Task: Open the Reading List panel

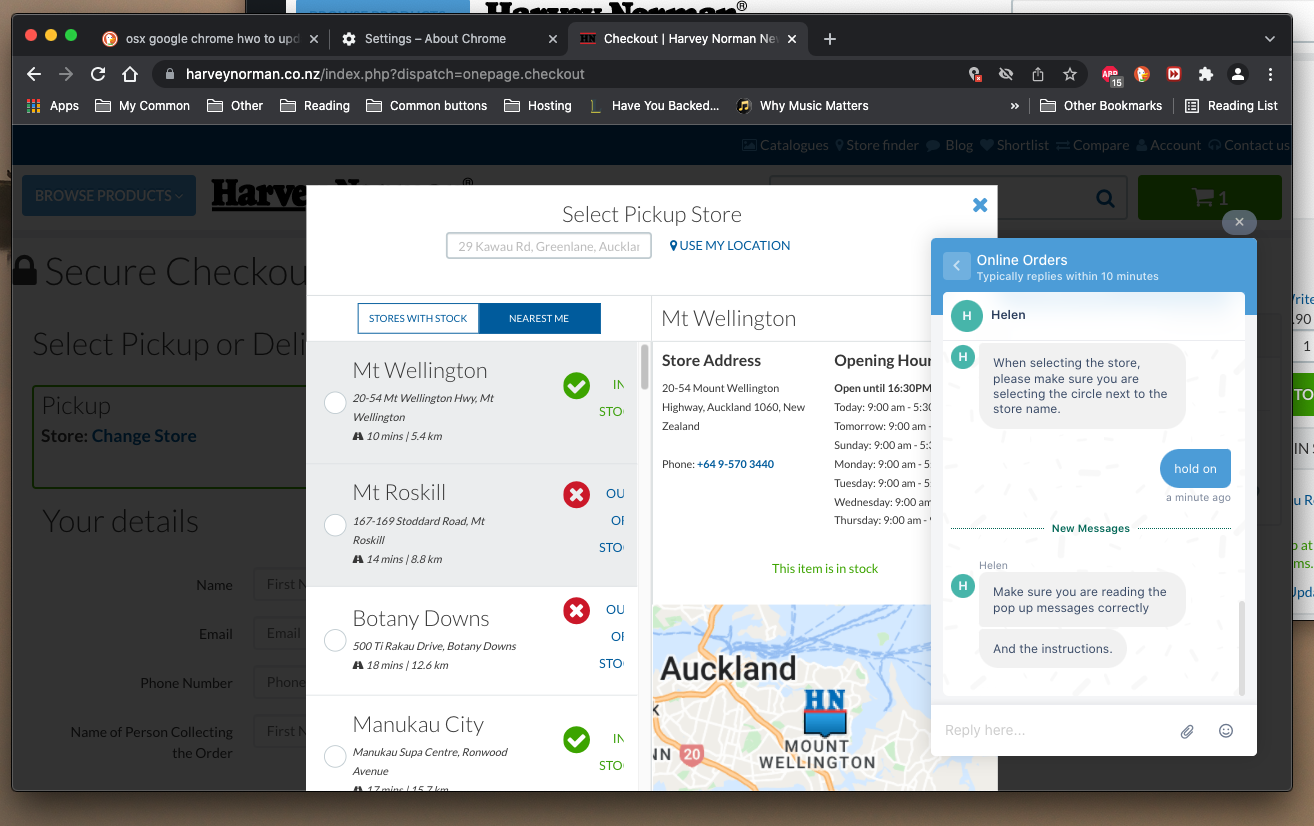Action: 1231,105
